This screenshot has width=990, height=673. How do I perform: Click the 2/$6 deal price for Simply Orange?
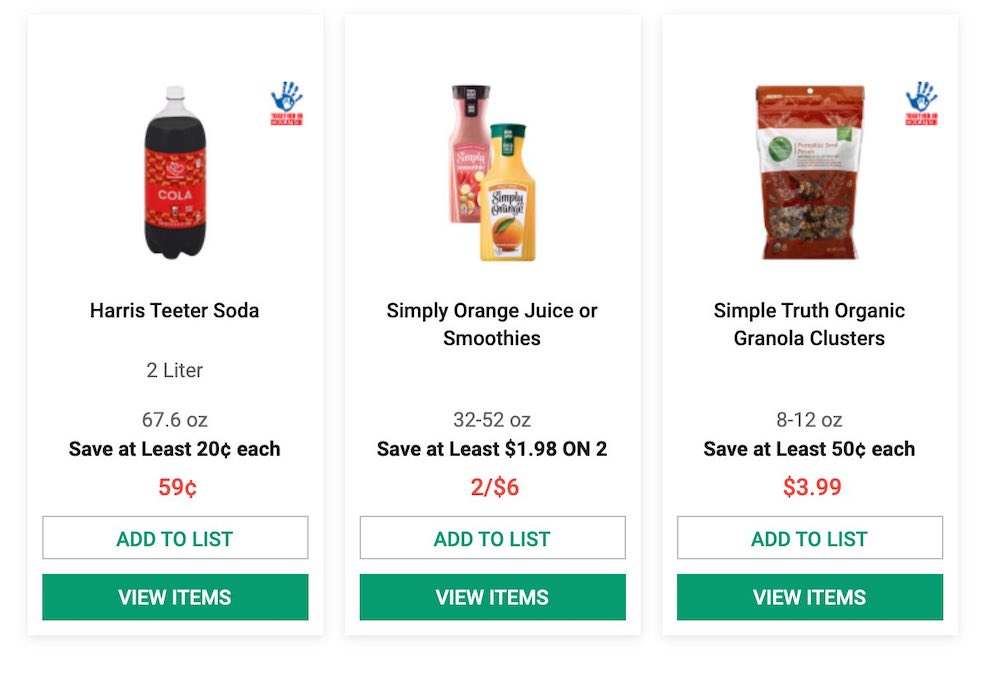coord(492,487)
